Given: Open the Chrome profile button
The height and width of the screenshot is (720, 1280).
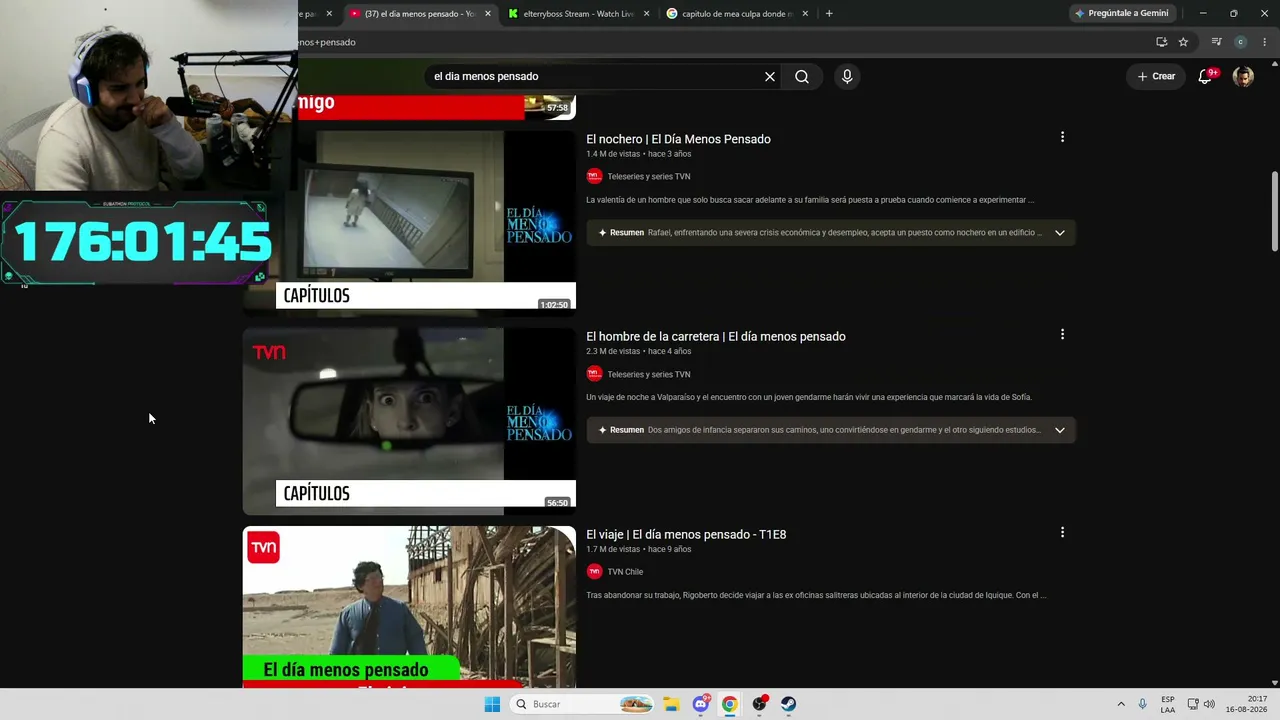Looking at the screenshot, I should [x=1240, y=42].
